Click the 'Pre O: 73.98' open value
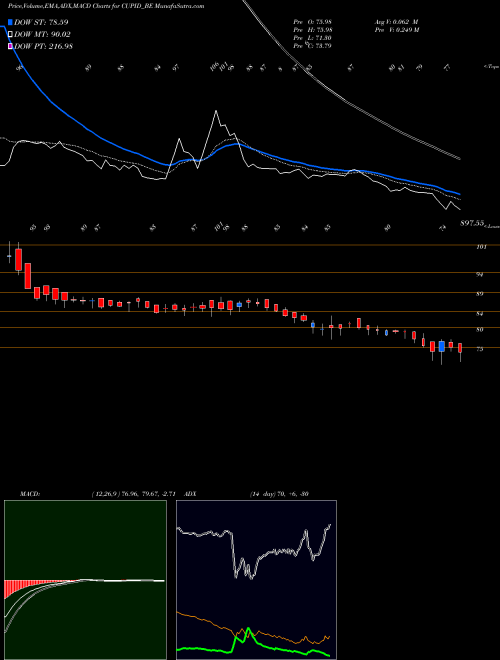Image resolution: width=500 pixels, height=660 pixels. [313, 22]
